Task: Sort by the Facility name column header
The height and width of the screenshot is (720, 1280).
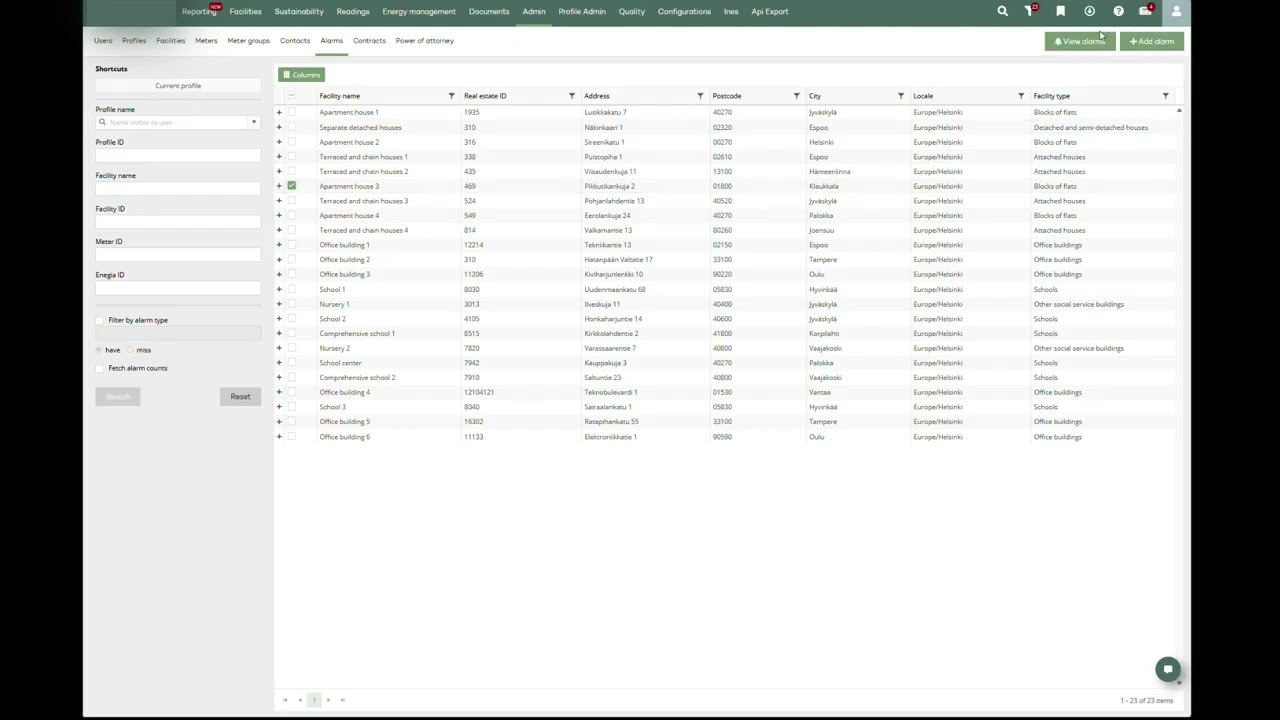Action: click(339, 96)
